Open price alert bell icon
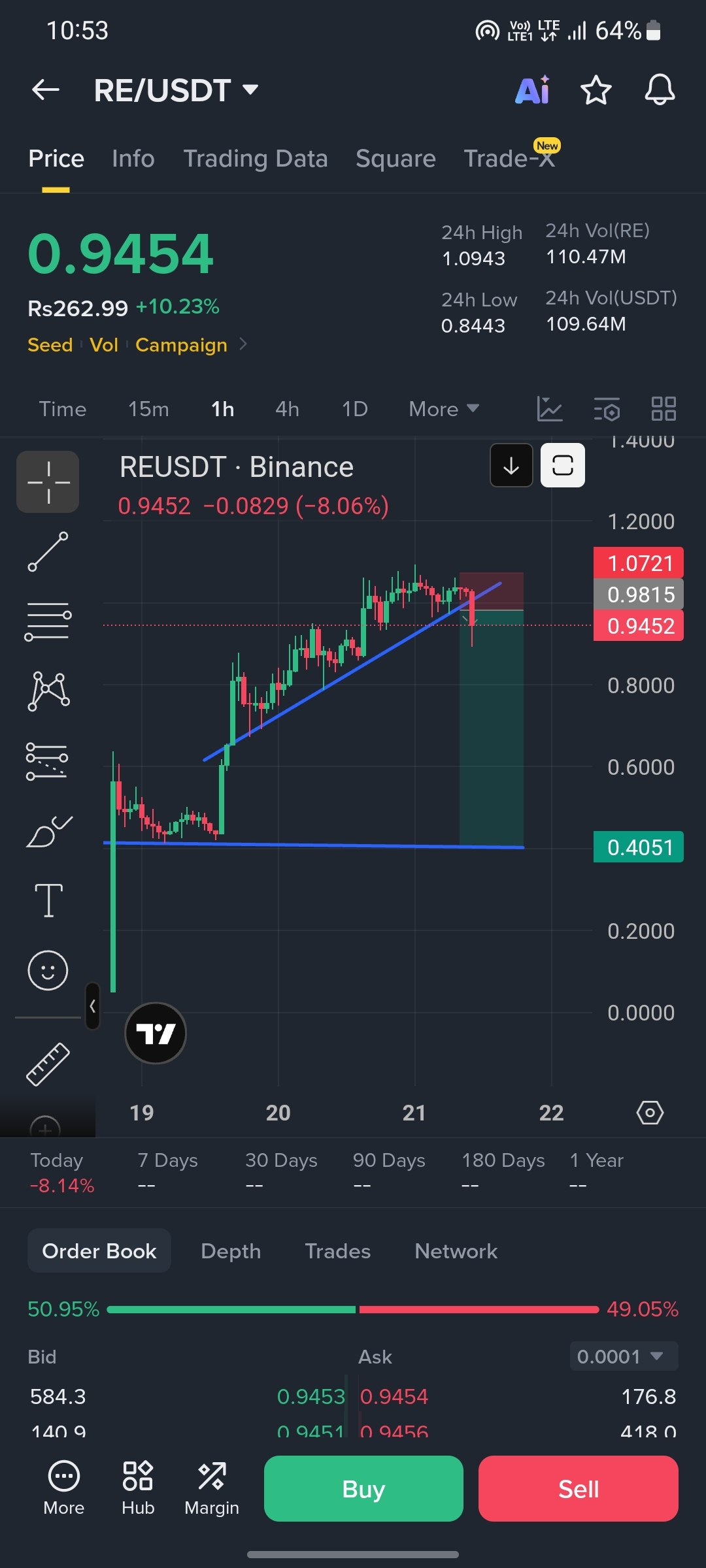This screenshot has width=706, height=1568. pos(660,90)
